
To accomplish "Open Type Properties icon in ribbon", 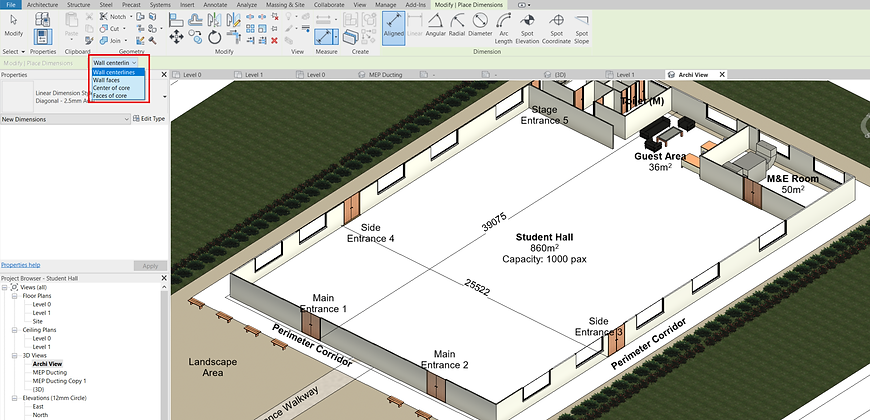I will click(x=42, y=19).
